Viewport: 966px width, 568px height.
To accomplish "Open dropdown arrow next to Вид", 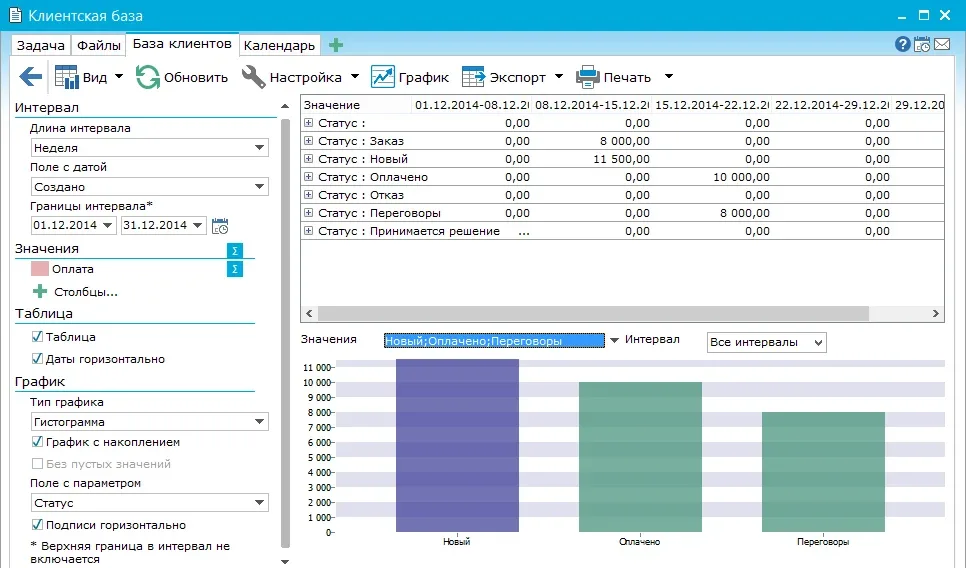I will tap(119, 77).
